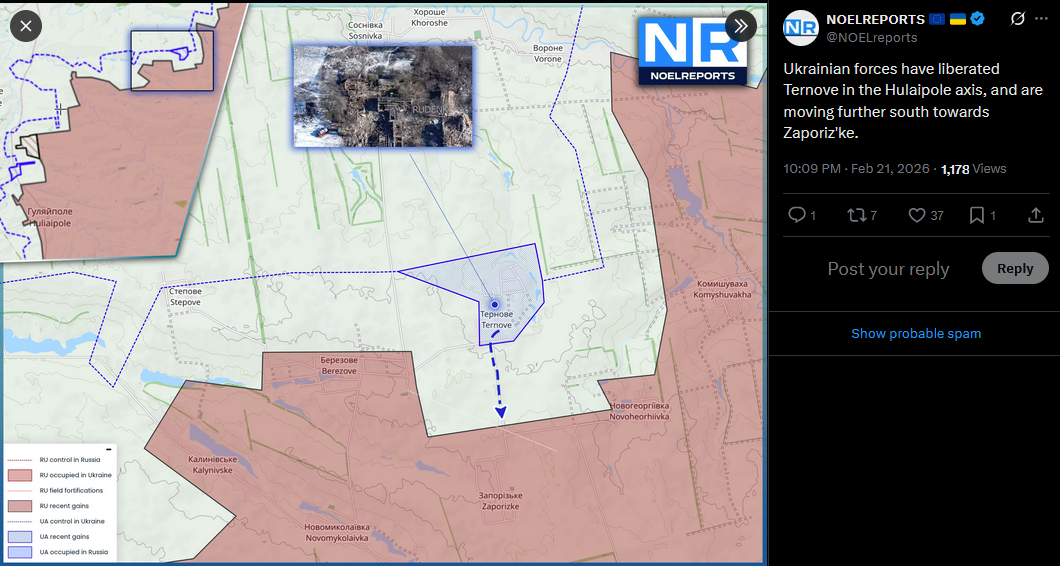Click the Kalynivske label on map
1060x566 pixels.
[212, 464]
